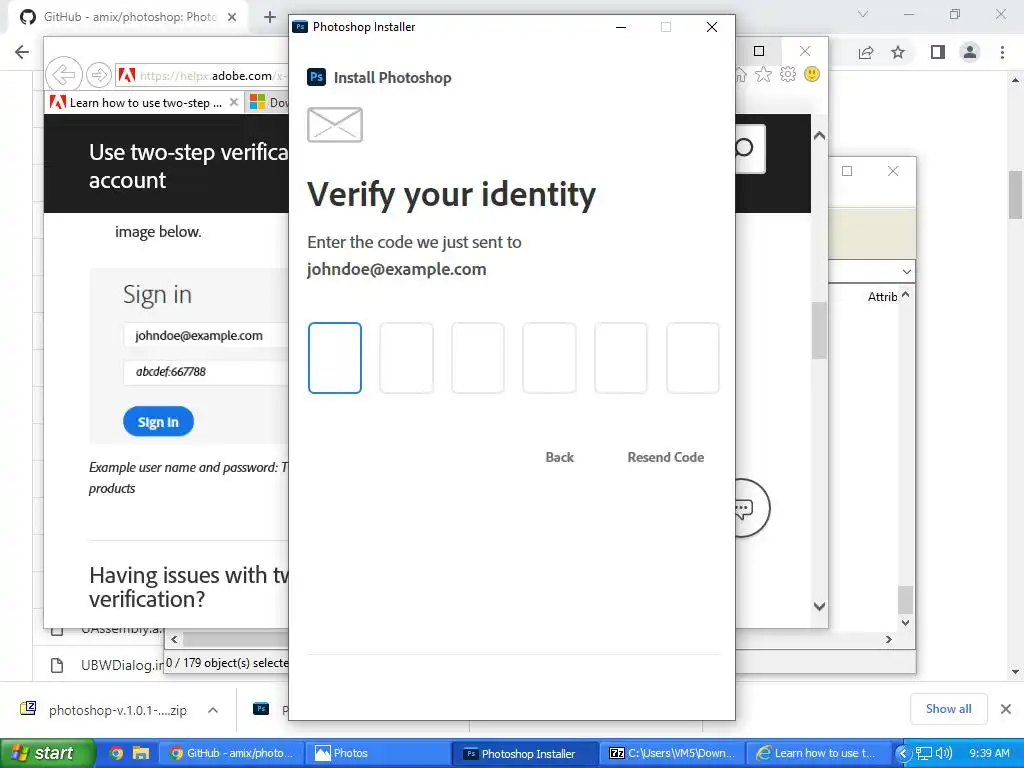The image size is (1024, 768).
Task: Click the password field showing abcdef:667788
Action: tap(206, 372)
